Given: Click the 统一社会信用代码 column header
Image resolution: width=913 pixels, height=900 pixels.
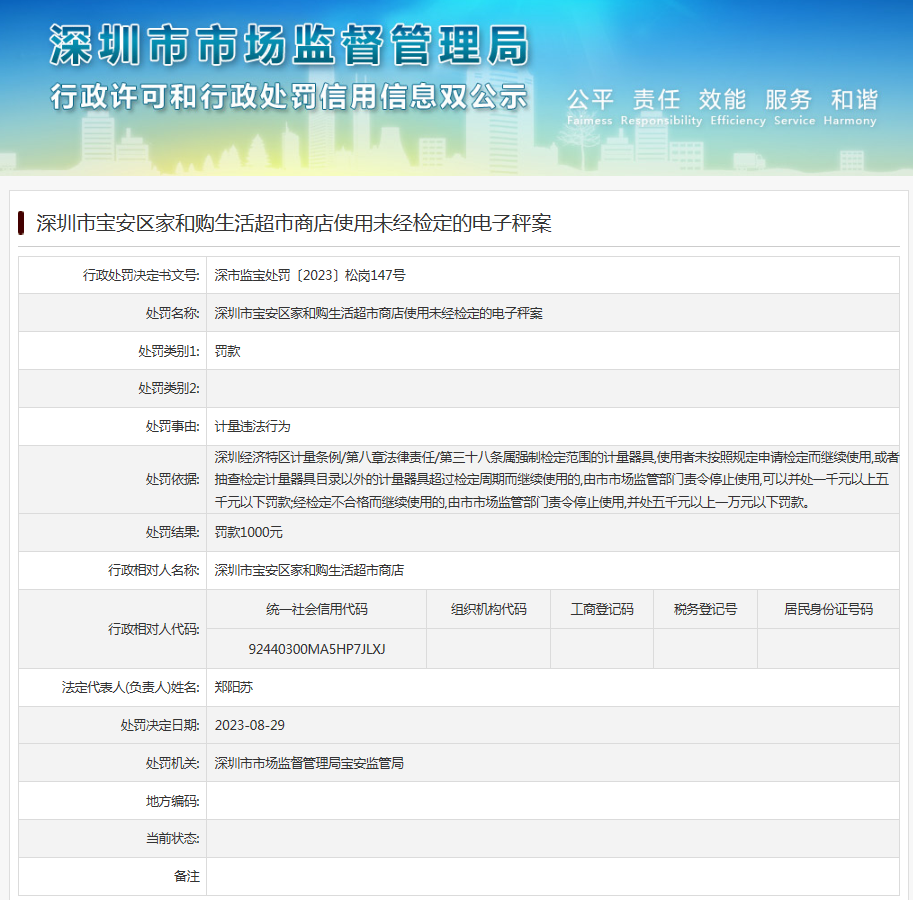Looking at the screenshot, I should tap(317, 610).
